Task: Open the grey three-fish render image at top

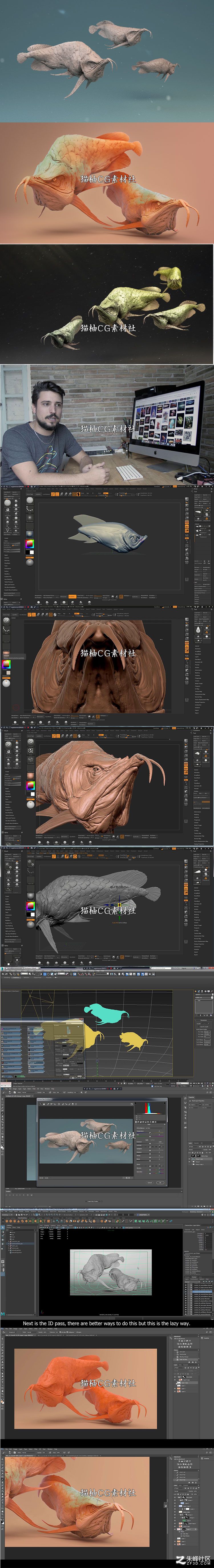Action: pos(107,61)
